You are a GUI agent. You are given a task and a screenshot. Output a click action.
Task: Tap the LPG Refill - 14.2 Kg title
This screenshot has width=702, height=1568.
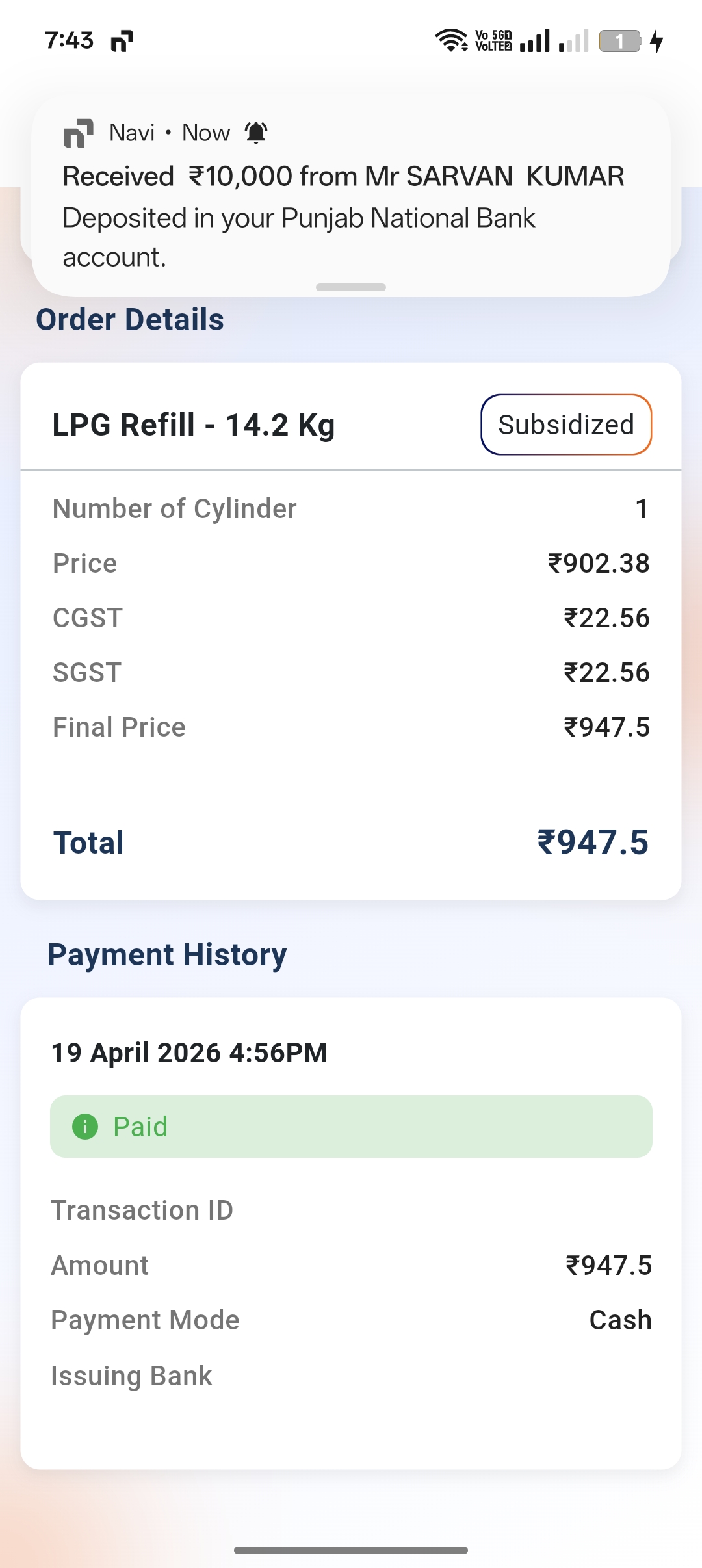[x=194, y=425]
